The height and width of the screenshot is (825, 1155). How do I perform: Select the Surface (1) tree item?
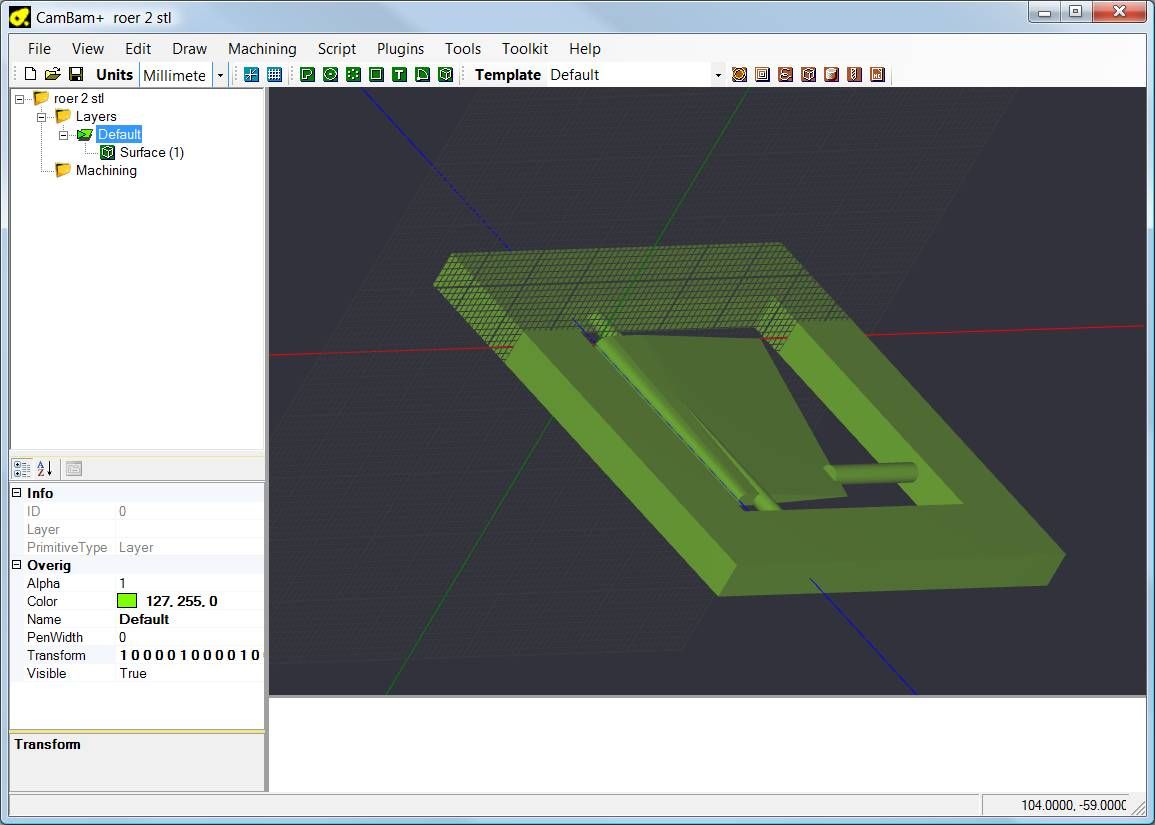pos(151,152)
